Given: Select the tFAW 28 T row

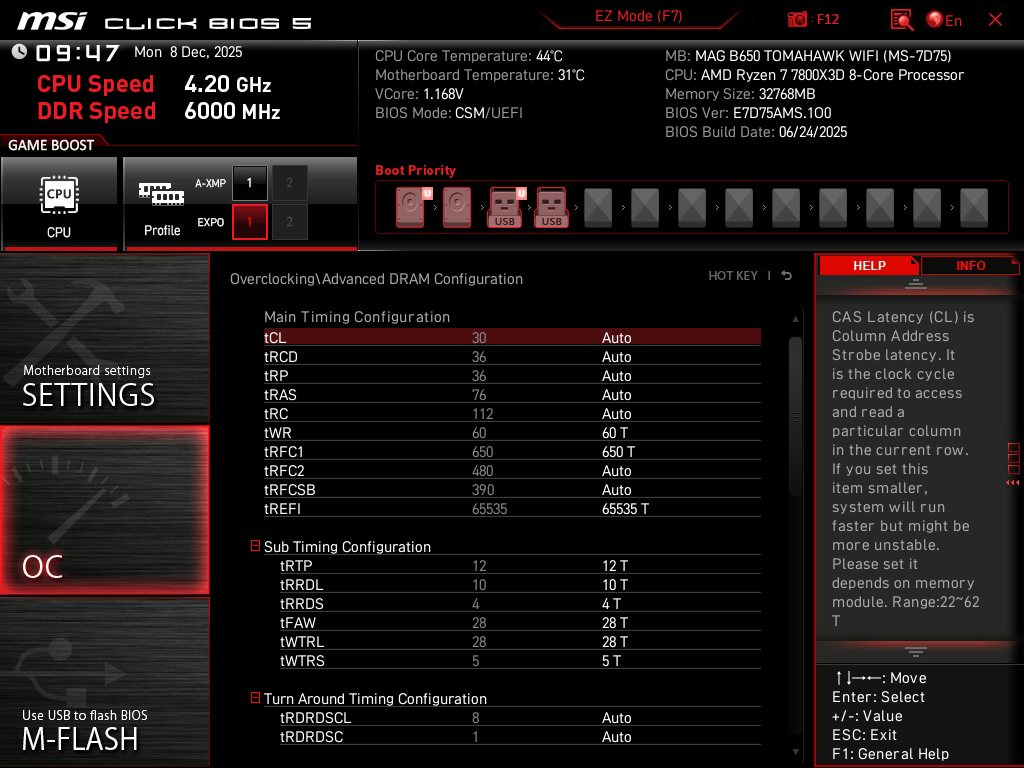Looking at the screenshot, I should click(x=520, y=622).
